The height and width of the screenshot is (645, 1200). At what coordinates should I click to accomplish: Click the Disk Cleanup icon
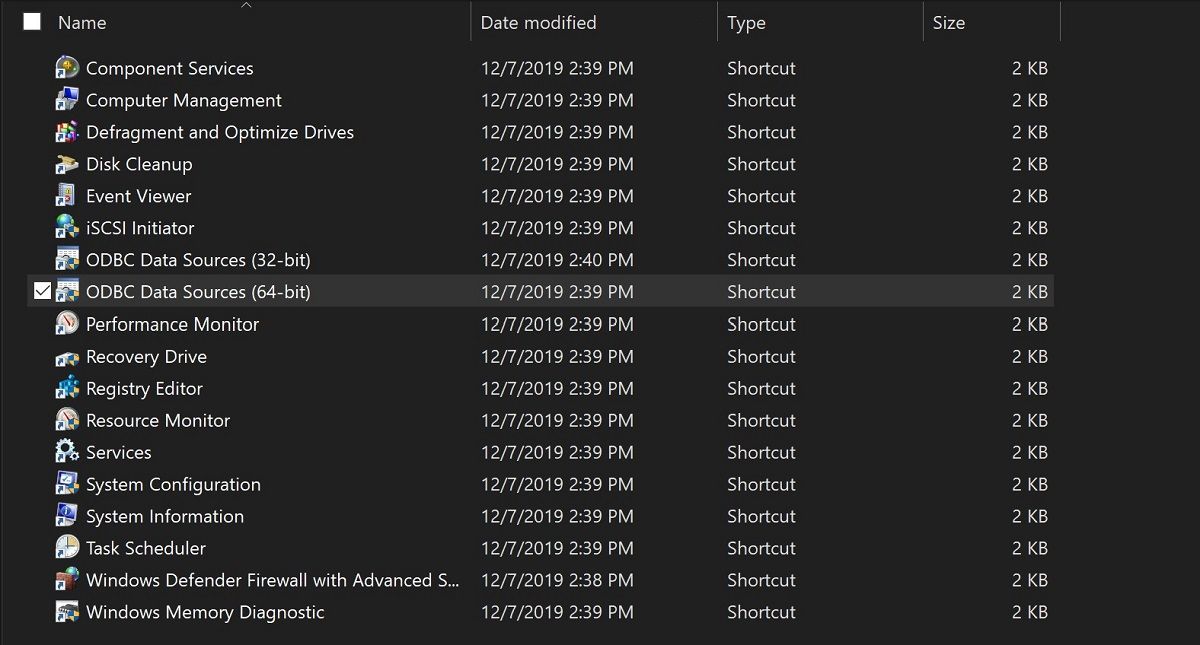tap(67, 164)
